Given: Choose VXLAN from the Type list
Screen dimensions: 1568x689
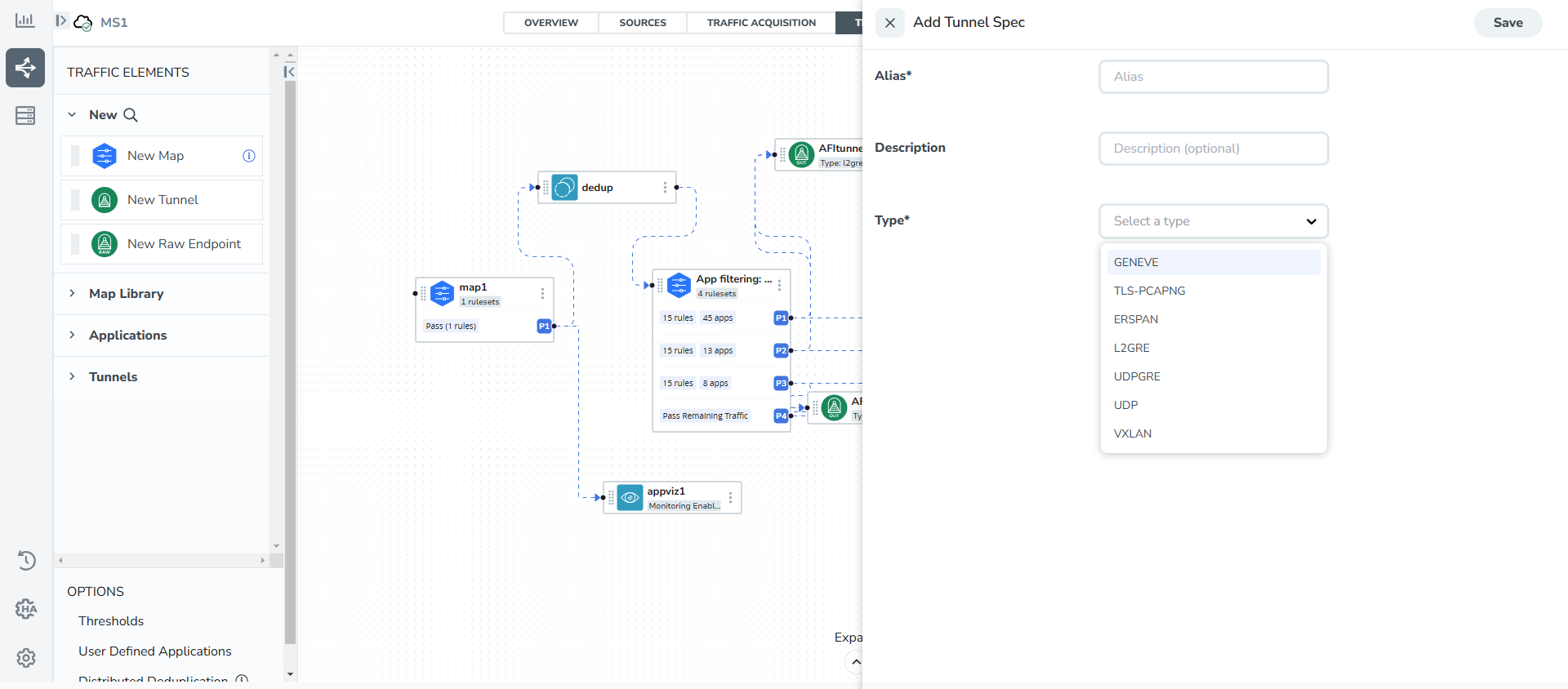Looking at the screenshot, I should point(1133,433).
